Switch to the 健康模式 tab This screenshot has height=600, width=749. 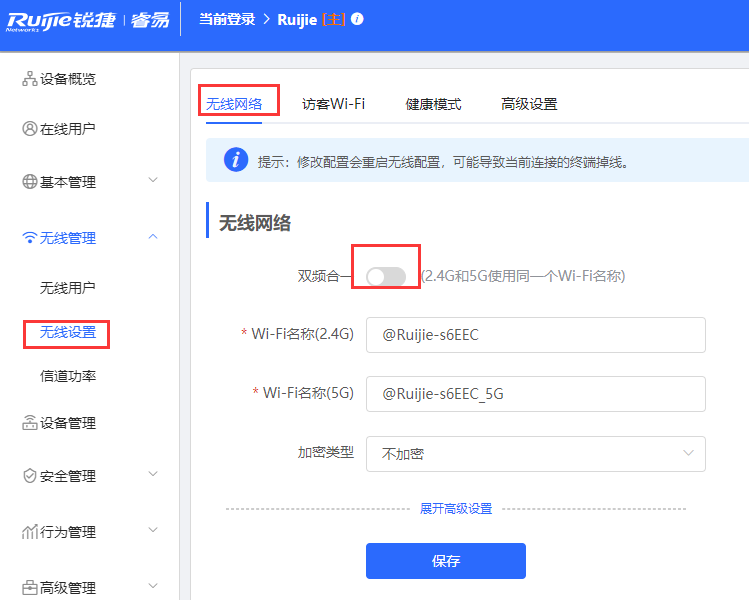(433, 104)
